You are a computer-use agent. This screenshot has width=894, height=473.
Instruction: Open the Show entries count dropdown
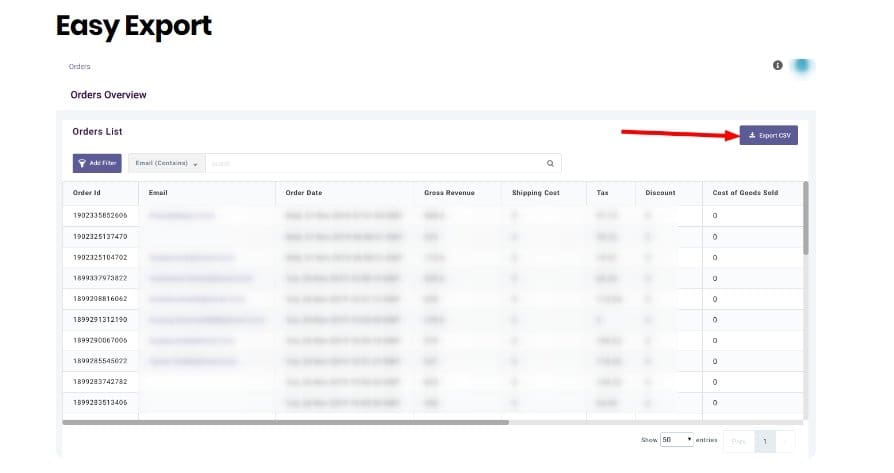677,439
